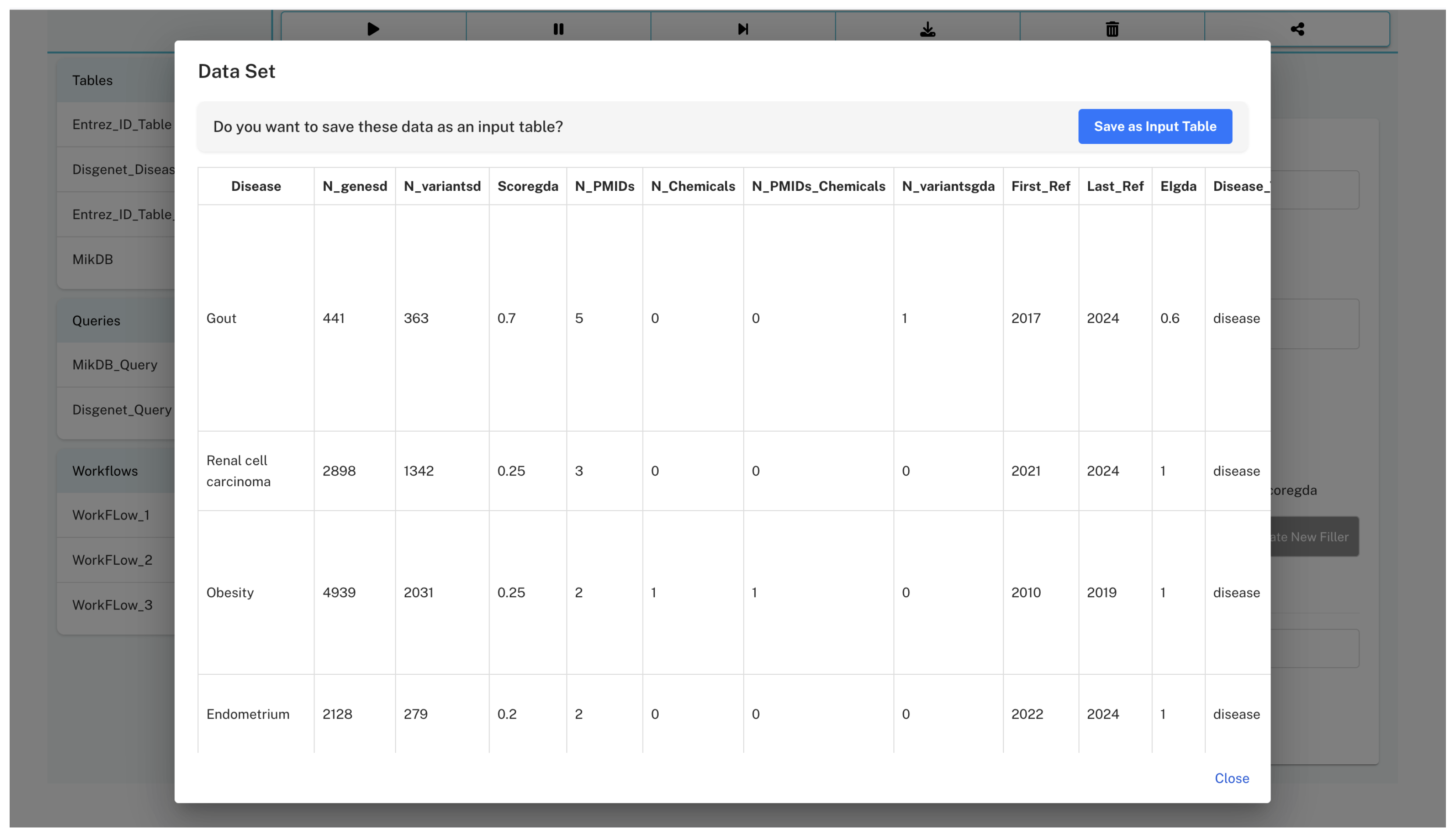This screenshot has height=838, width=1456.
Task: Click the play icon in toolbar
Action: [373, 29]
